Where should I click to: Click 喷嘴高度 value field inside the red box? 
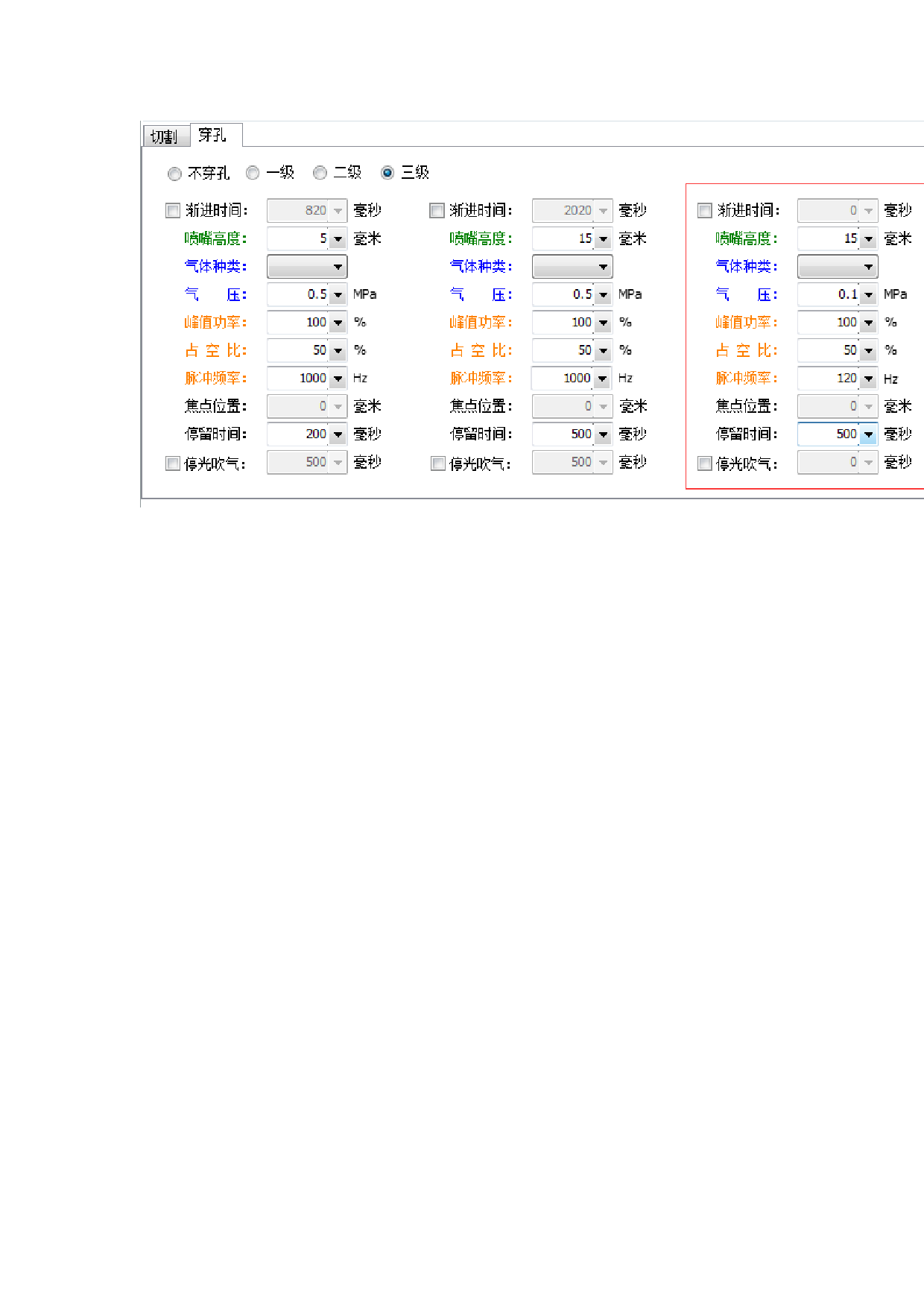point(828,239)
